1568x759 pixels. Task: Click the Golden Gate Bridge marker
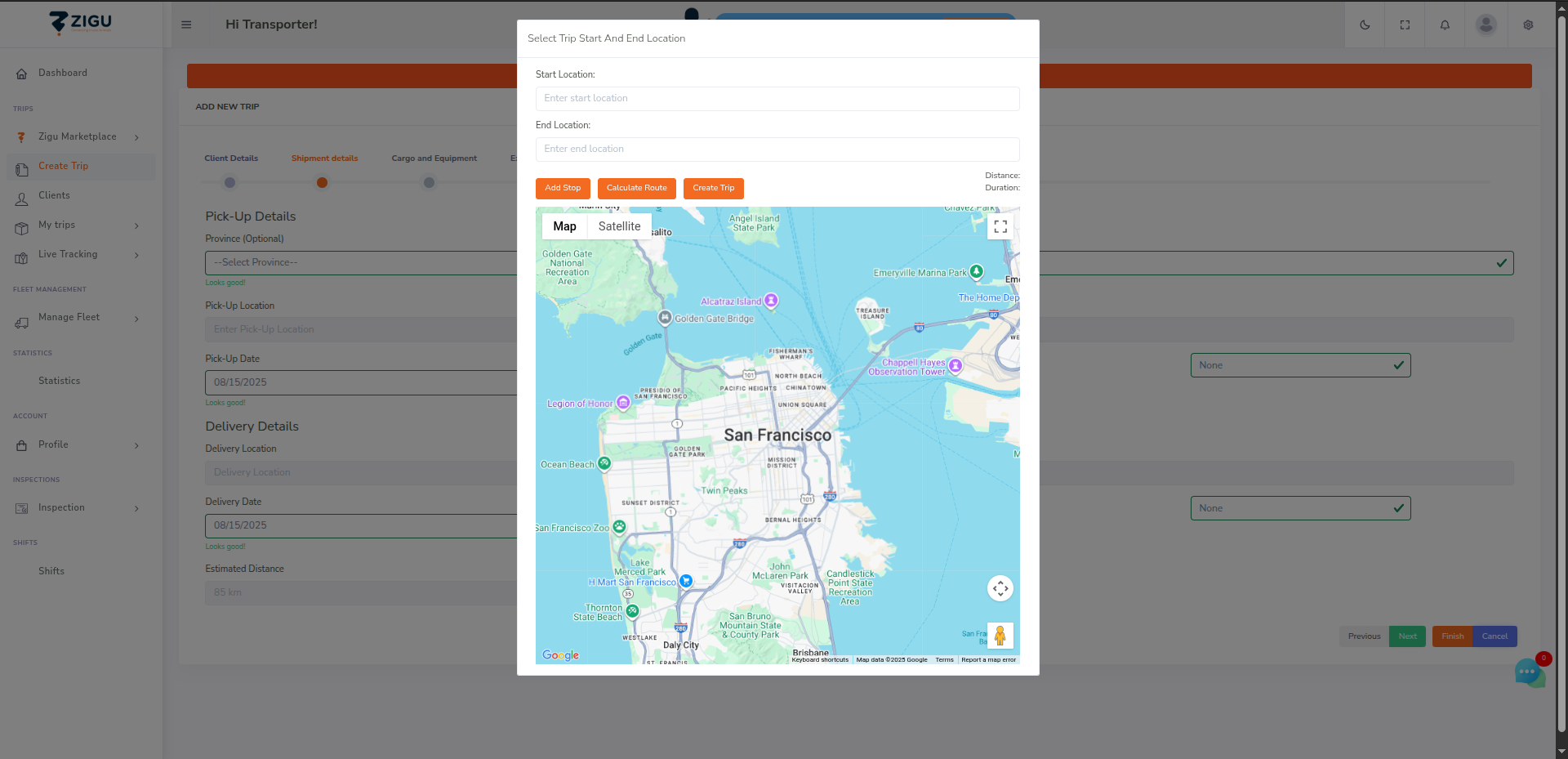(666, 317)
